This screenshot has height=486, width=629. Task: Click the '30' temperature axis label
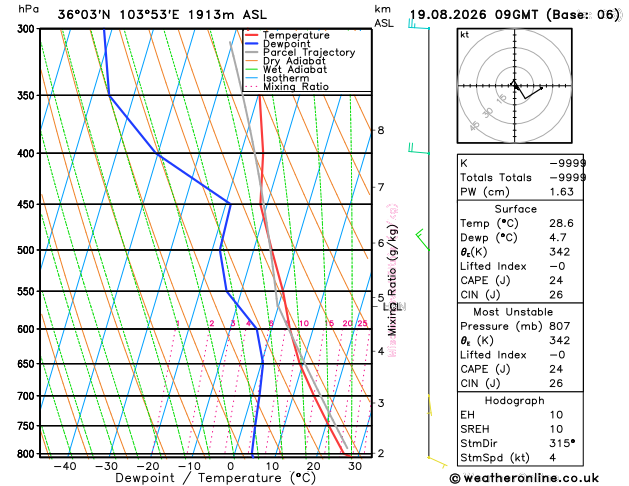click(x=355, y=466)
